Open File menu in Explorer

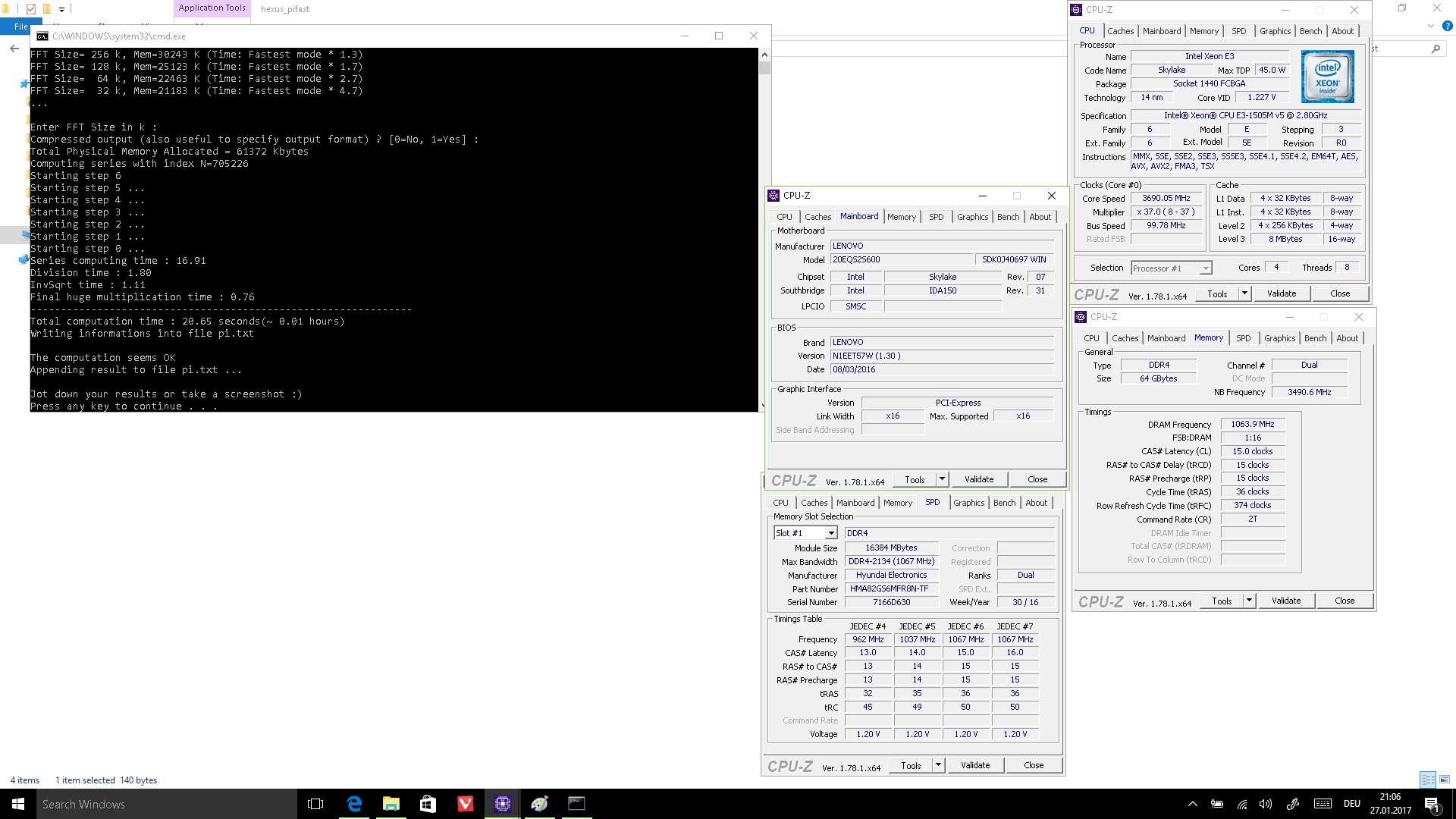[20, 27]
